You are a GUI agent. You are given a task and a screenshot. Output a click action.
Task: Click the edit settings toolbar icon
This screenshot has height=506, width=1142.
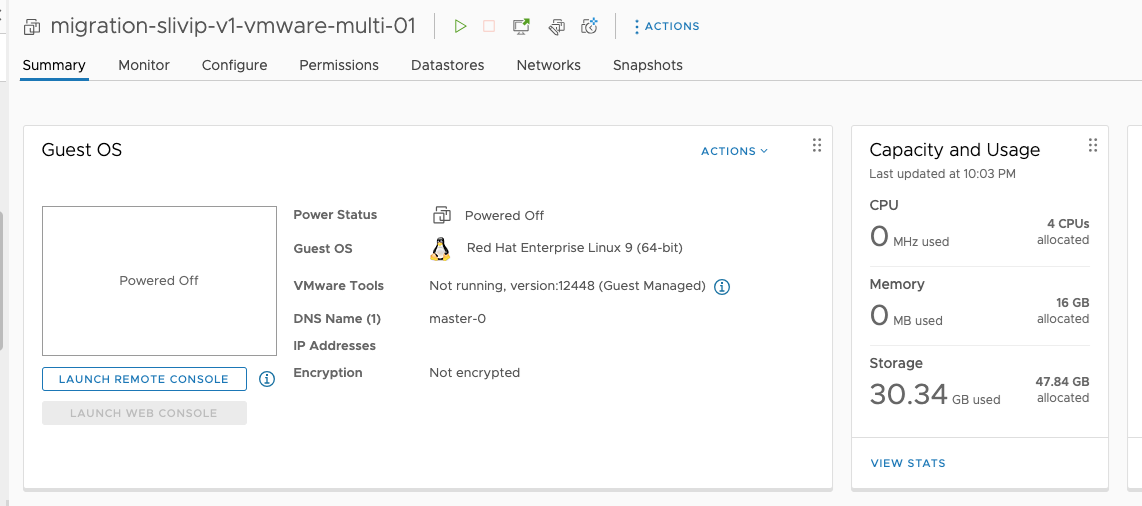point(557,27)
